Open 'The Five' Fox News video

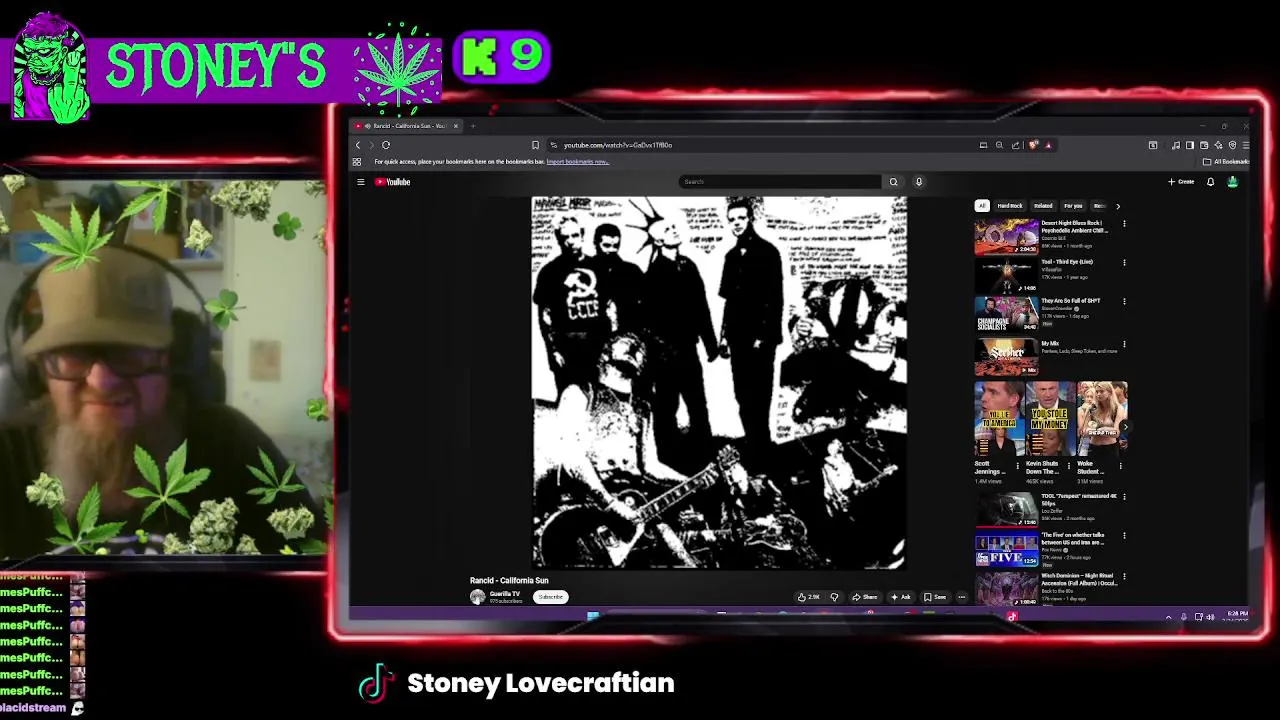(1006, 549)
